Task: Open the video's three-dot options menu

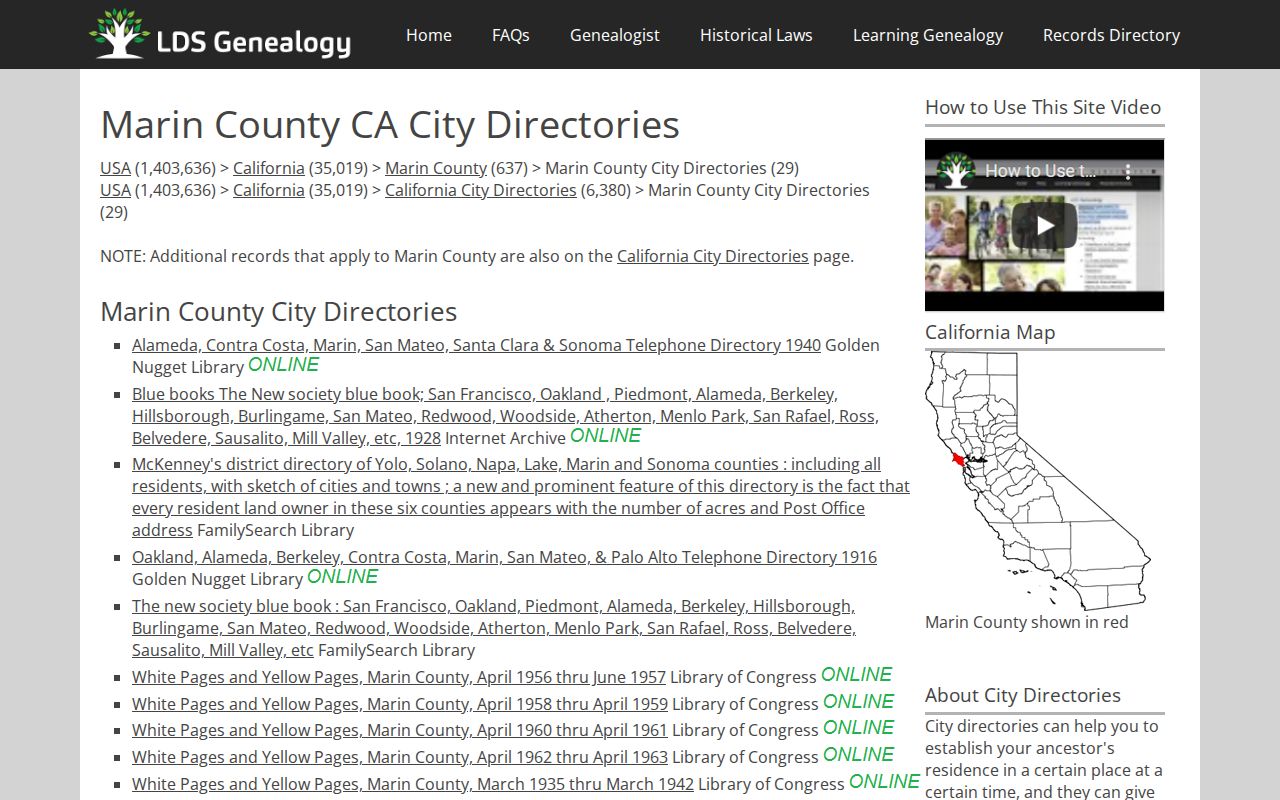Action: click(x=1128, y=171)
